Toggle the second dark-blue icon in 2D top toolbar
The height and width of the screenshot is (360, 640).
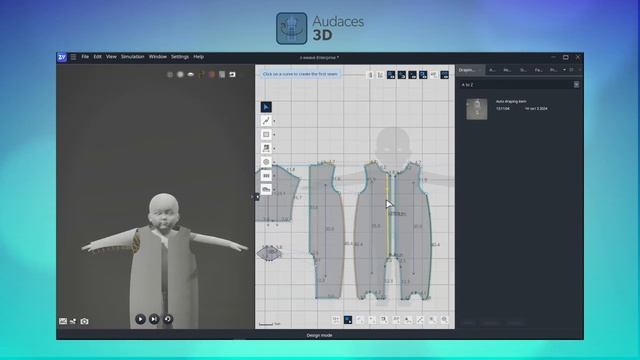[x=402, y=75]
